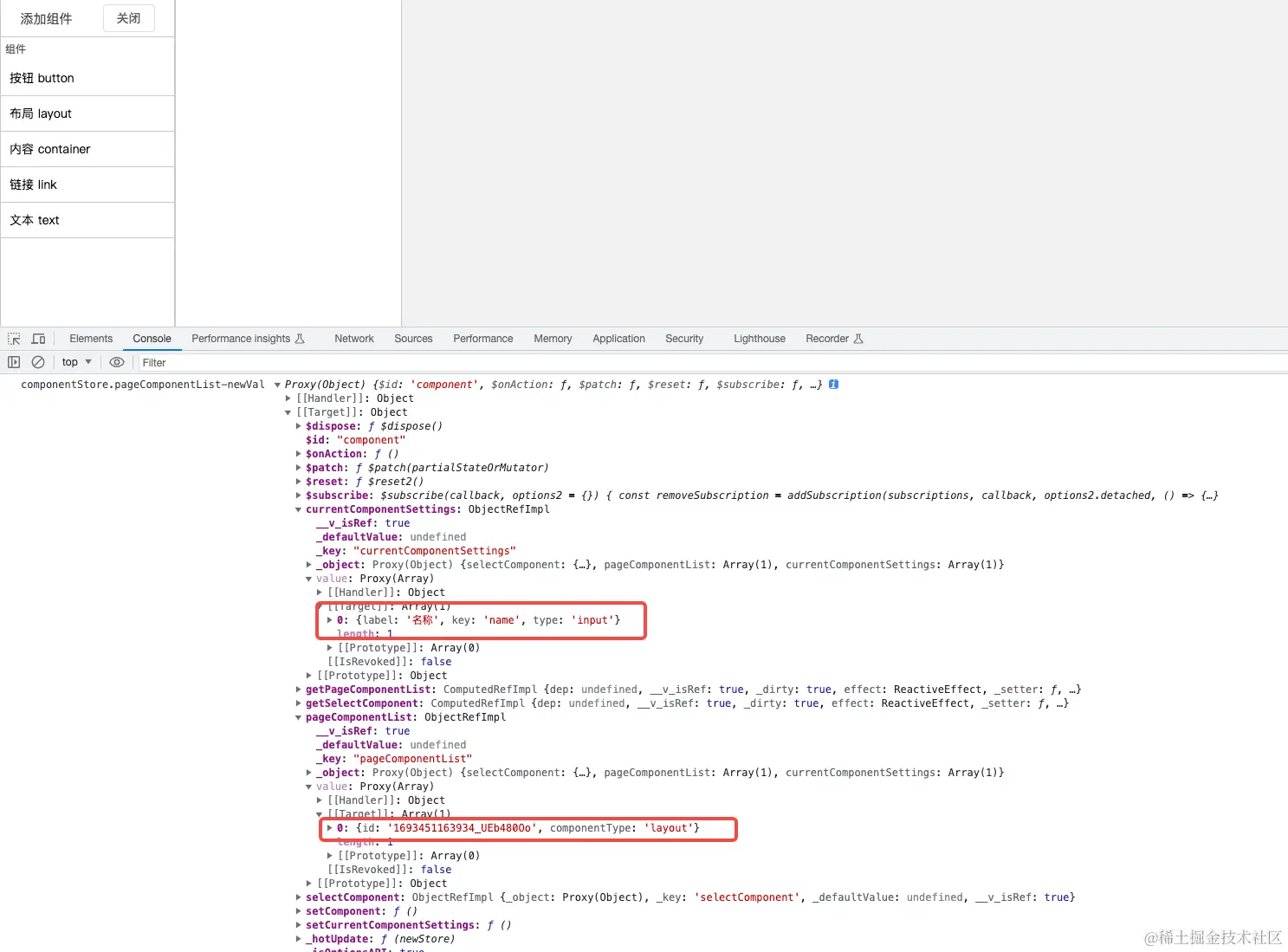1288x952 pixels.
Task: Expand getSelectComponent ComputedRefImpl
Action: click(x=299, y=703)
